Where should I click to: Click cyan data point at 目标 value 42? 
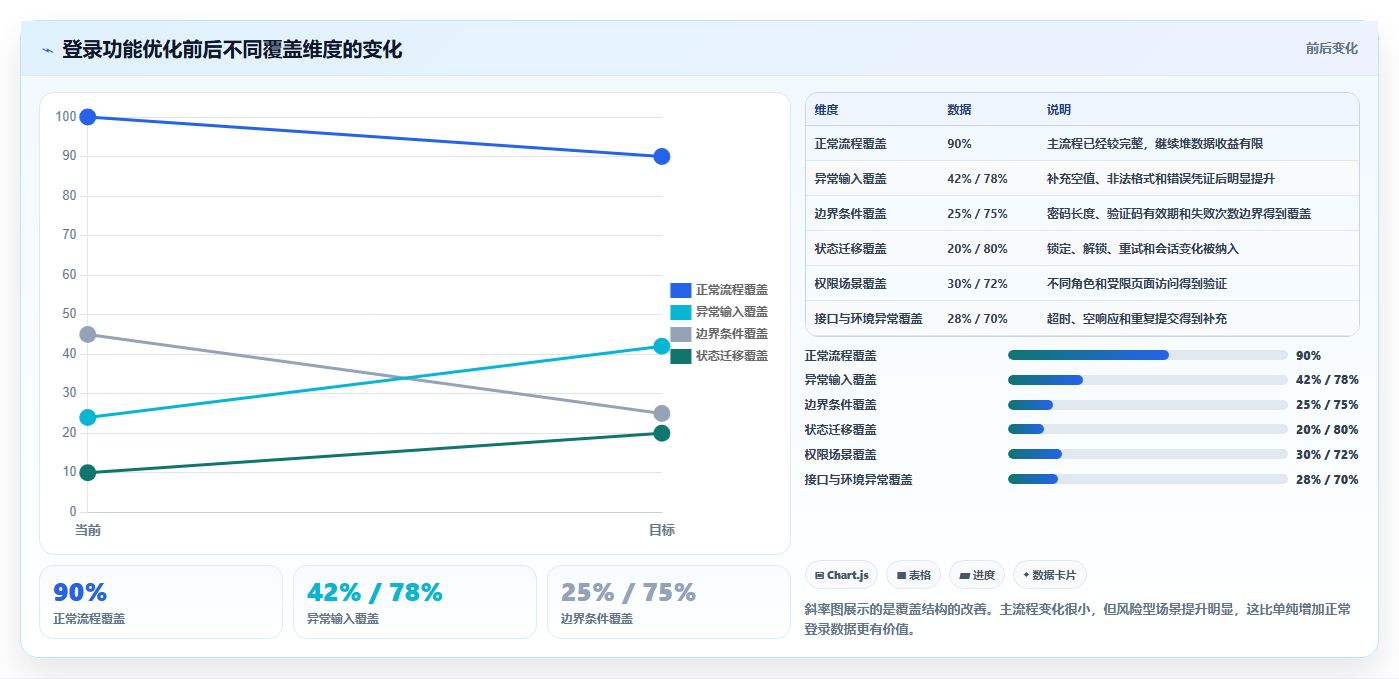pyautogui.click(x=662, y=346)
